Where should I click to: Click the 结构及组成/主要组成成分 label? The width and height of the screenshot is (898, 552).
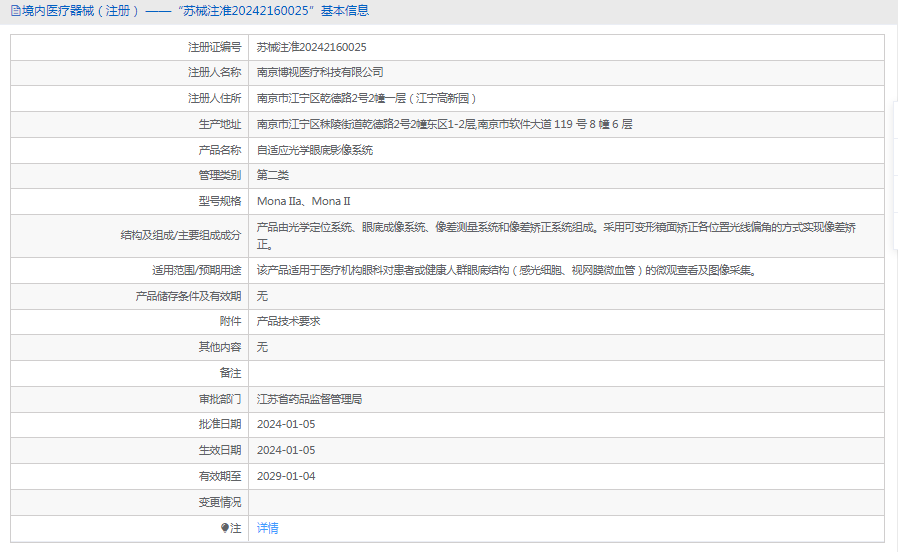coord(181,235)
